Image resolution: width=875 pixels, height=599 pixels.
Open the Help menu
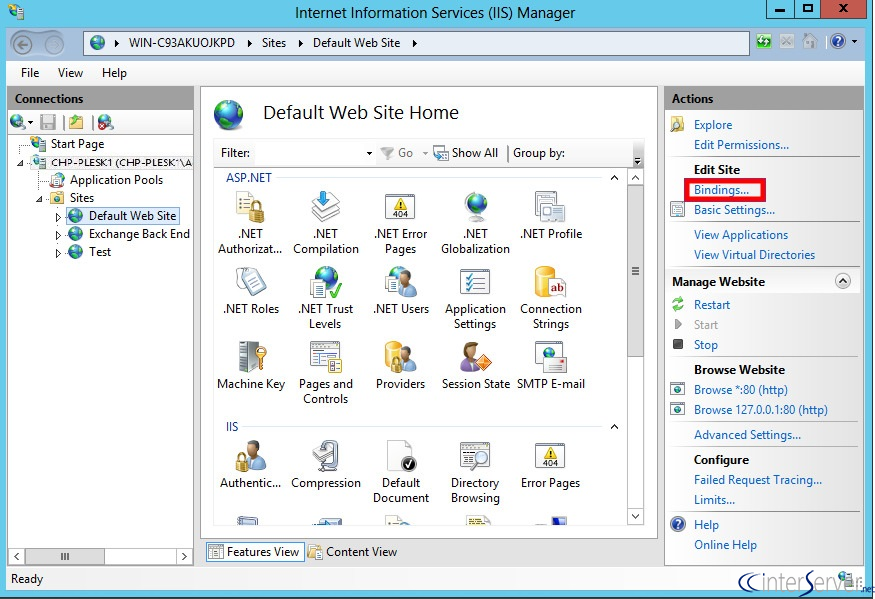pos(114,73)
